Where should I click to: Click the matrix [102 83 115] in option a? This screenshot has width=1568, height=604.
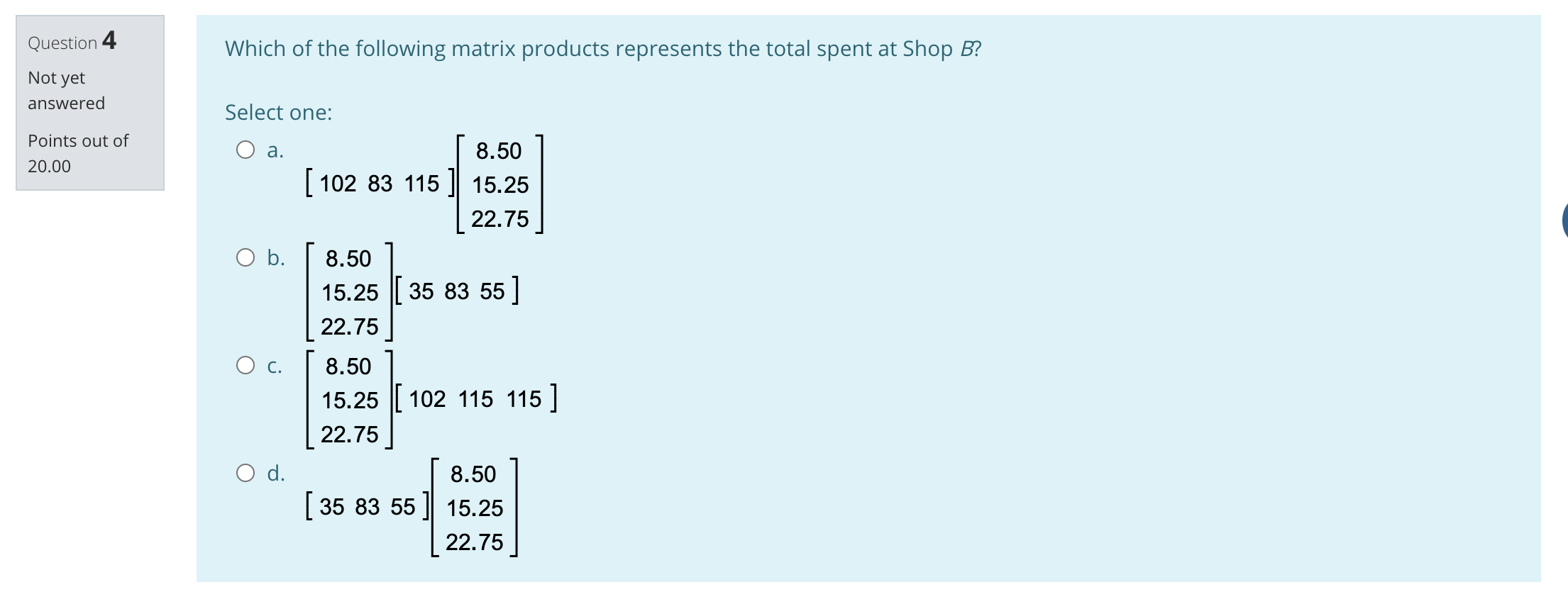(x=380, y=183)
